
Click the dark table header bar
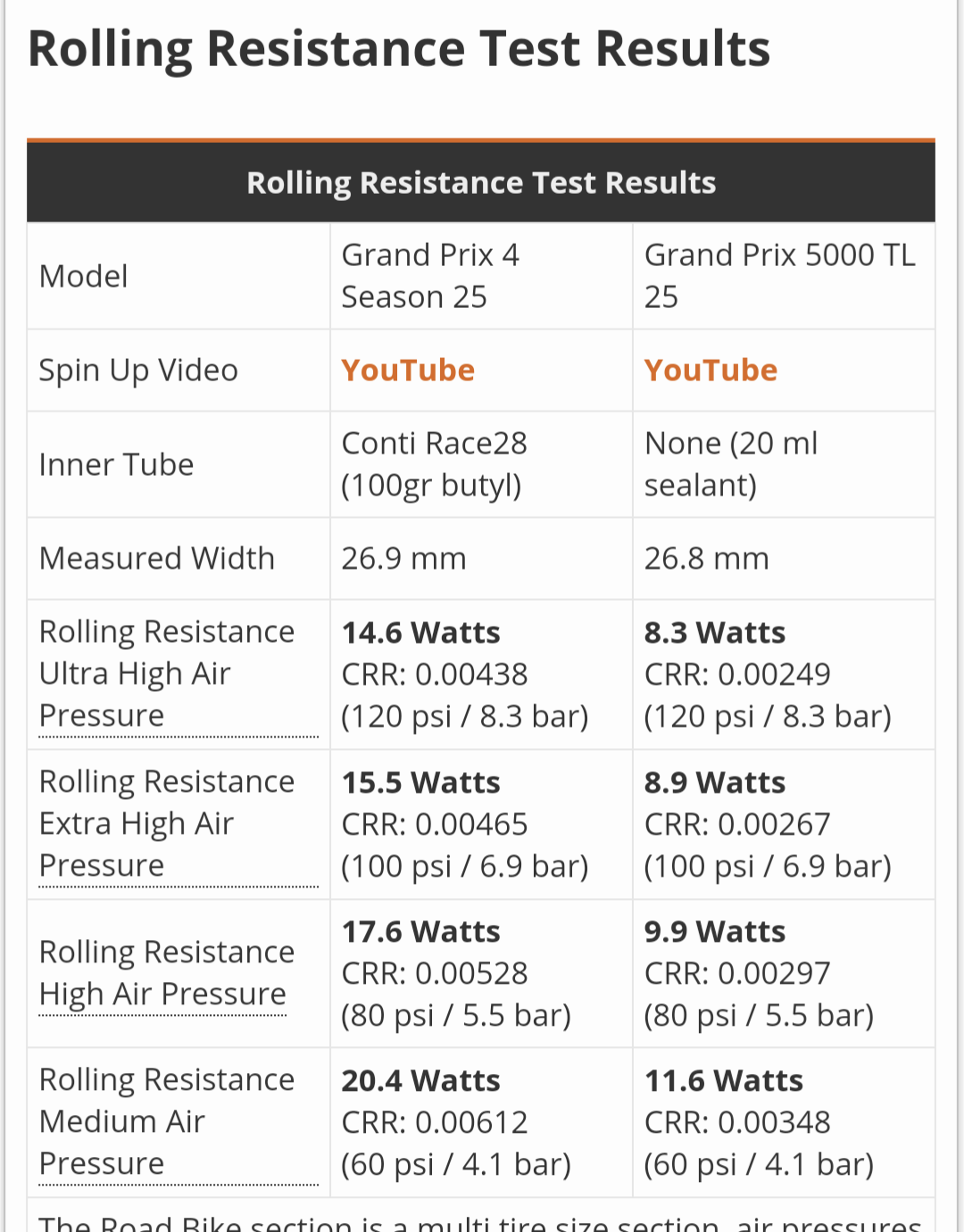(481, 182)
